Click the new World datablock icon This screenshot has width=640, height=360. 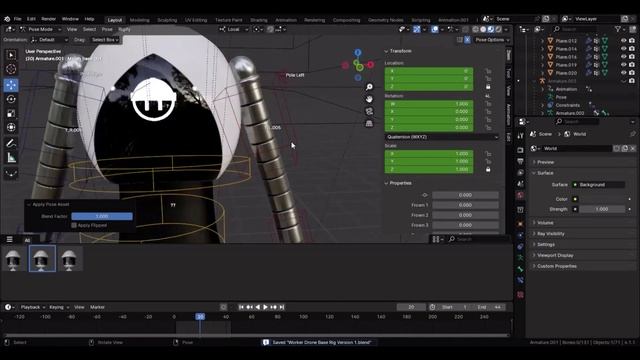[x=624, y=149]
